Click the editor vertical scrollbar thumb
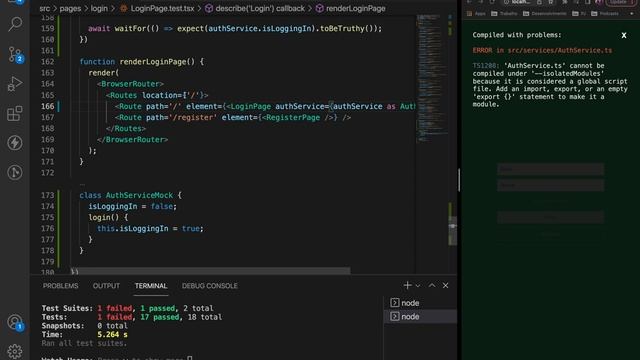The width and height of the screenshot is (640, 360). [452, 231]
